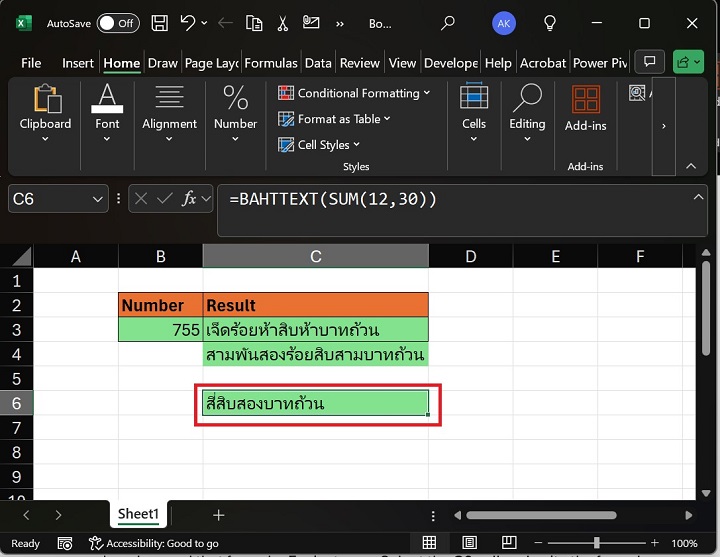
Task: Click the Cut scissors icon
Action: pyautogui.click(x=283, y=23)
